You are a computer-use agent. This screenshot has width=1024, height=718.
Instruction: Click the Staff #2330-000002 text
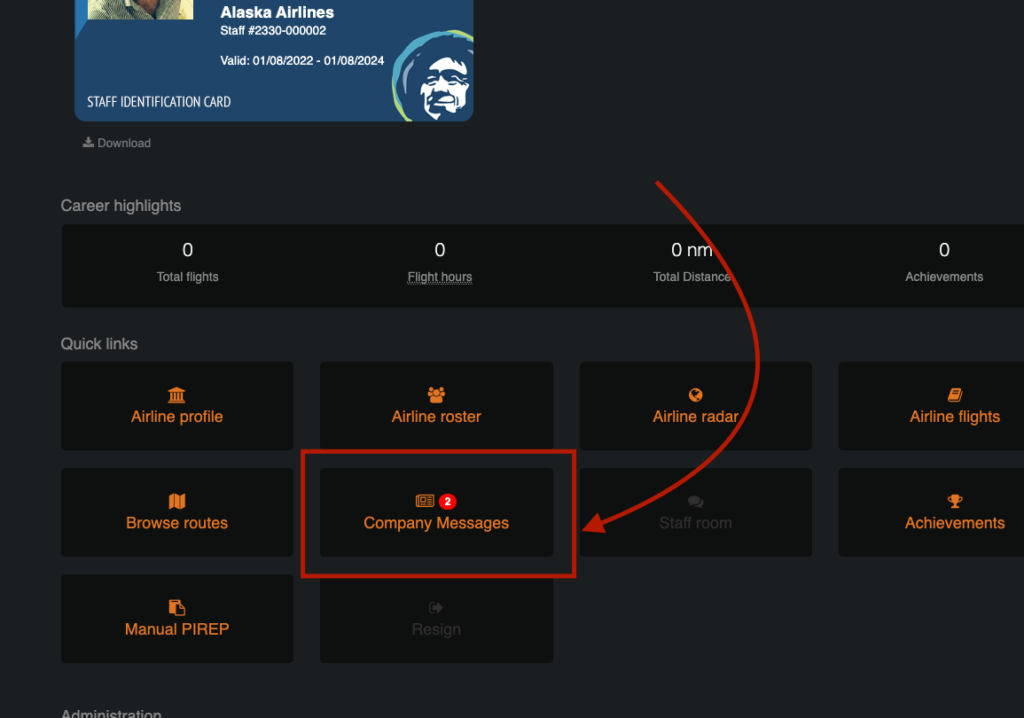coord(273,31)
